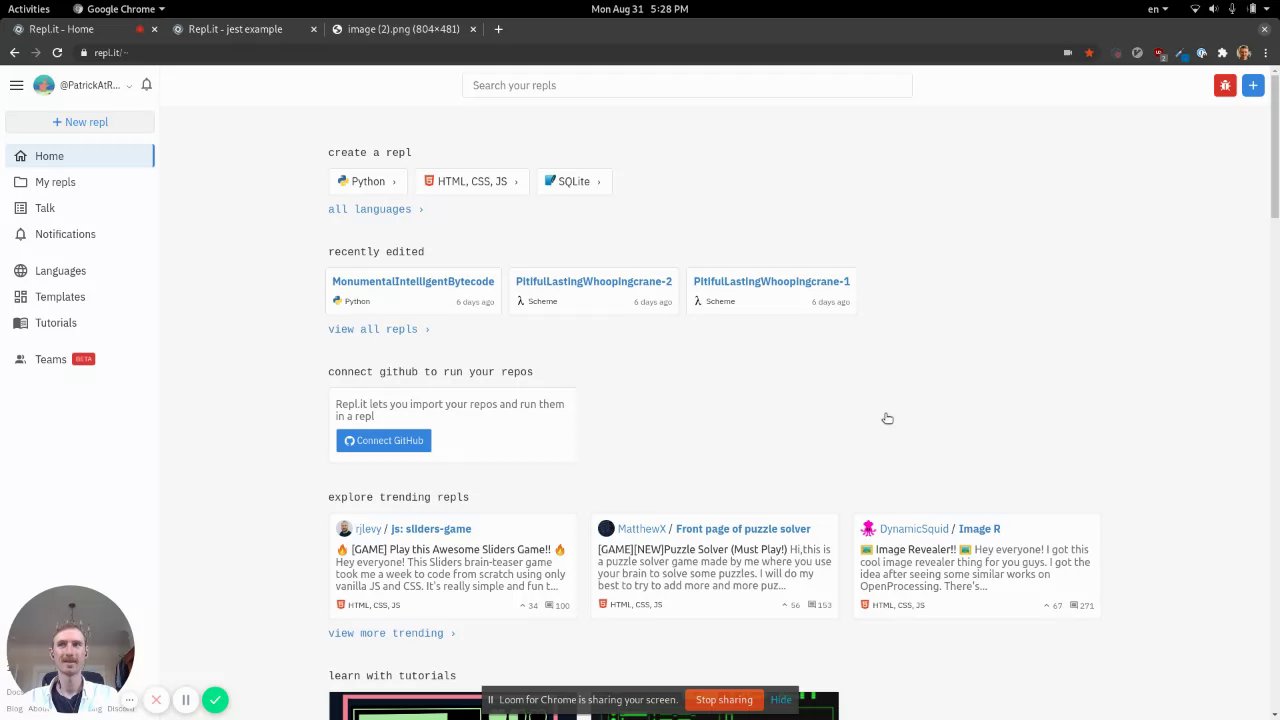Pause the Loom recording
1280x720 pixels.
click(185, 700)
